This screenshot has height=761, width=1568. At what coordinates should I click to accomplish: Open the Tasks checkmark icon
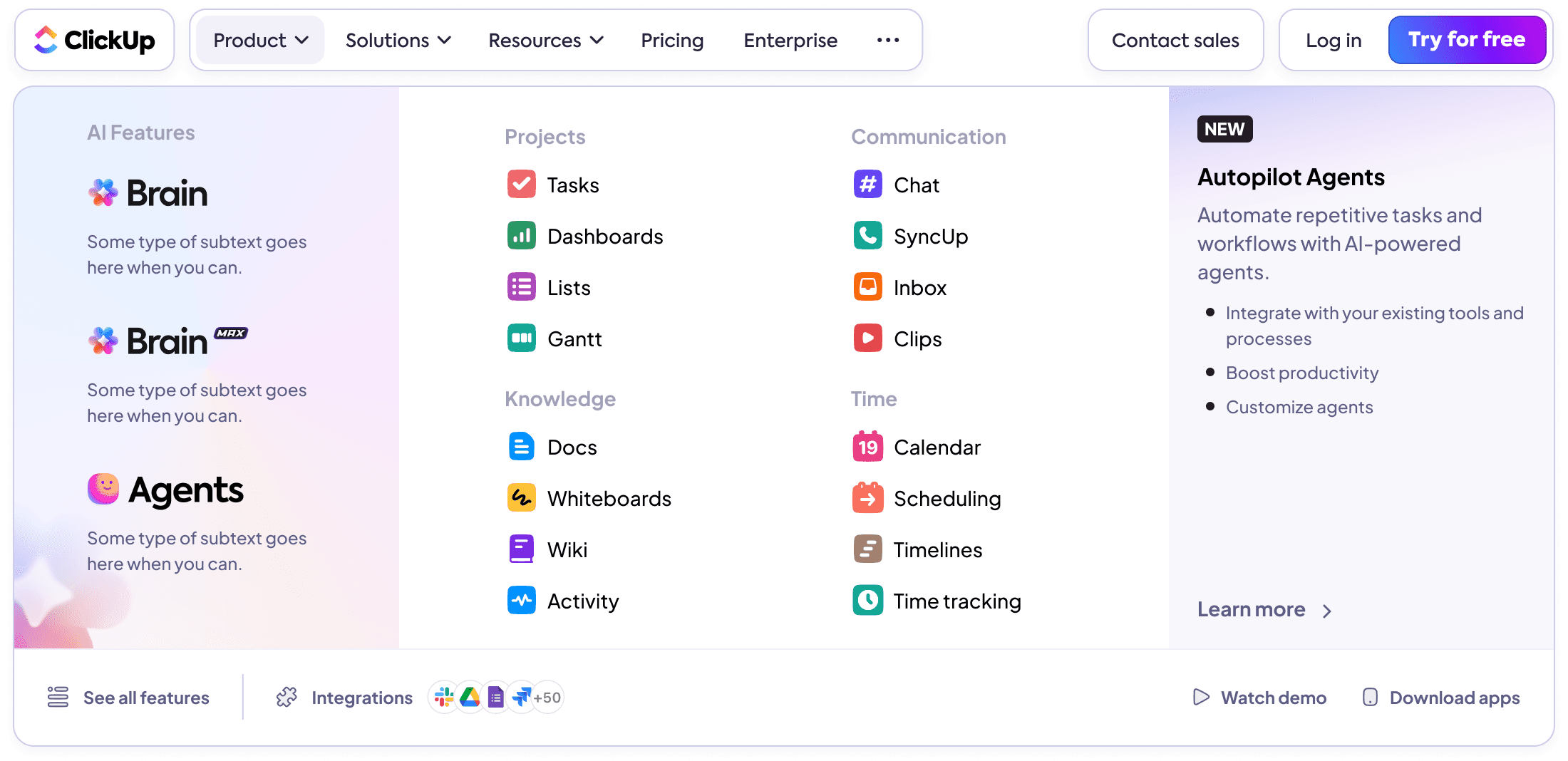coord(522,185)
